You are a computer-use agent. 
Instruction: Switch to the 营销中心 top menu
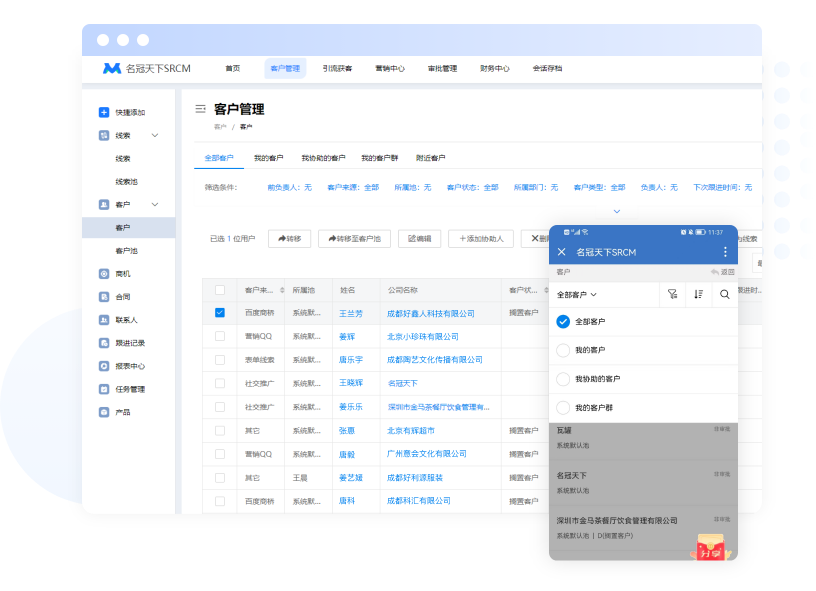390,69
